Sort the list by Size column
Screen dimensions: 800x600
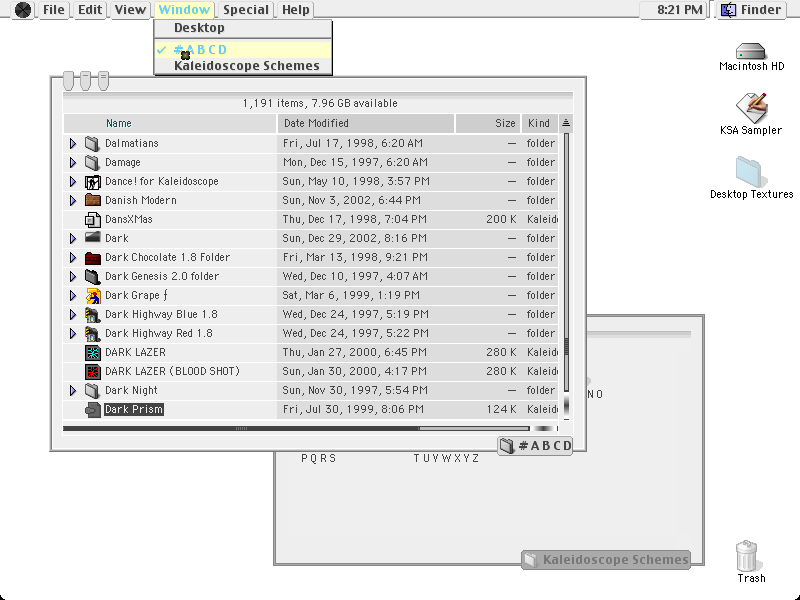click(x=488, y=123)
